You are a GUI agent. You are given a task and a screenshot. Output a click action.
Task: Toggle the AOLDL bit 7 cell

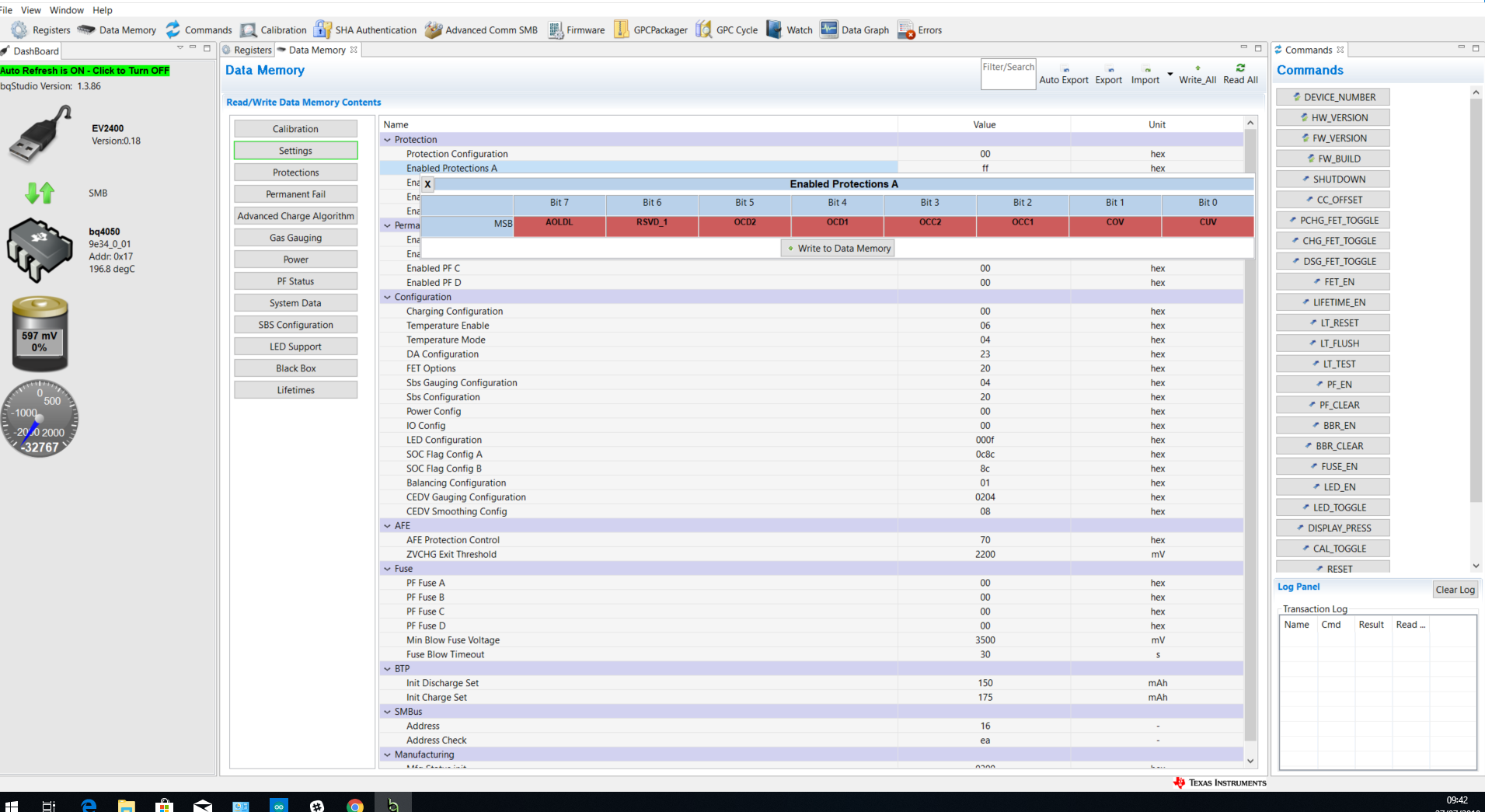(x=559, y=222)
